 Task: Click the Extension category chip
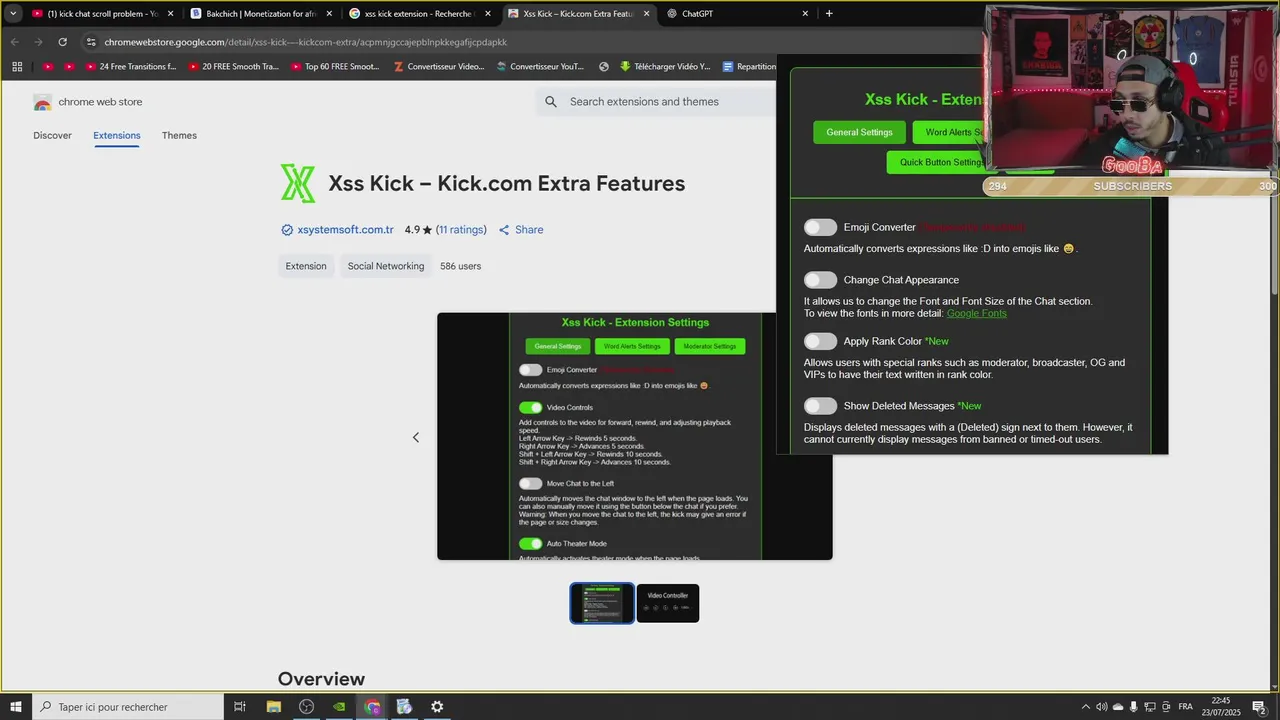(306, 266)
